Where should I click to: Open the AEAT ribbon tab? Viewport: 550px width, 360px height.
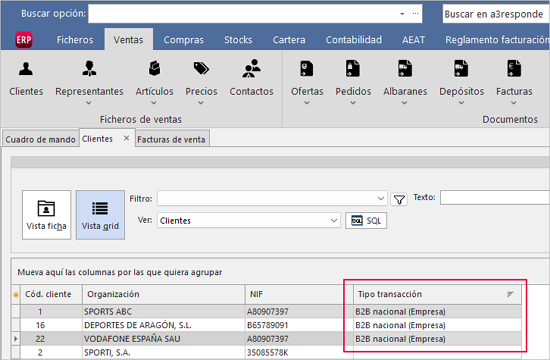click(414, 40)
